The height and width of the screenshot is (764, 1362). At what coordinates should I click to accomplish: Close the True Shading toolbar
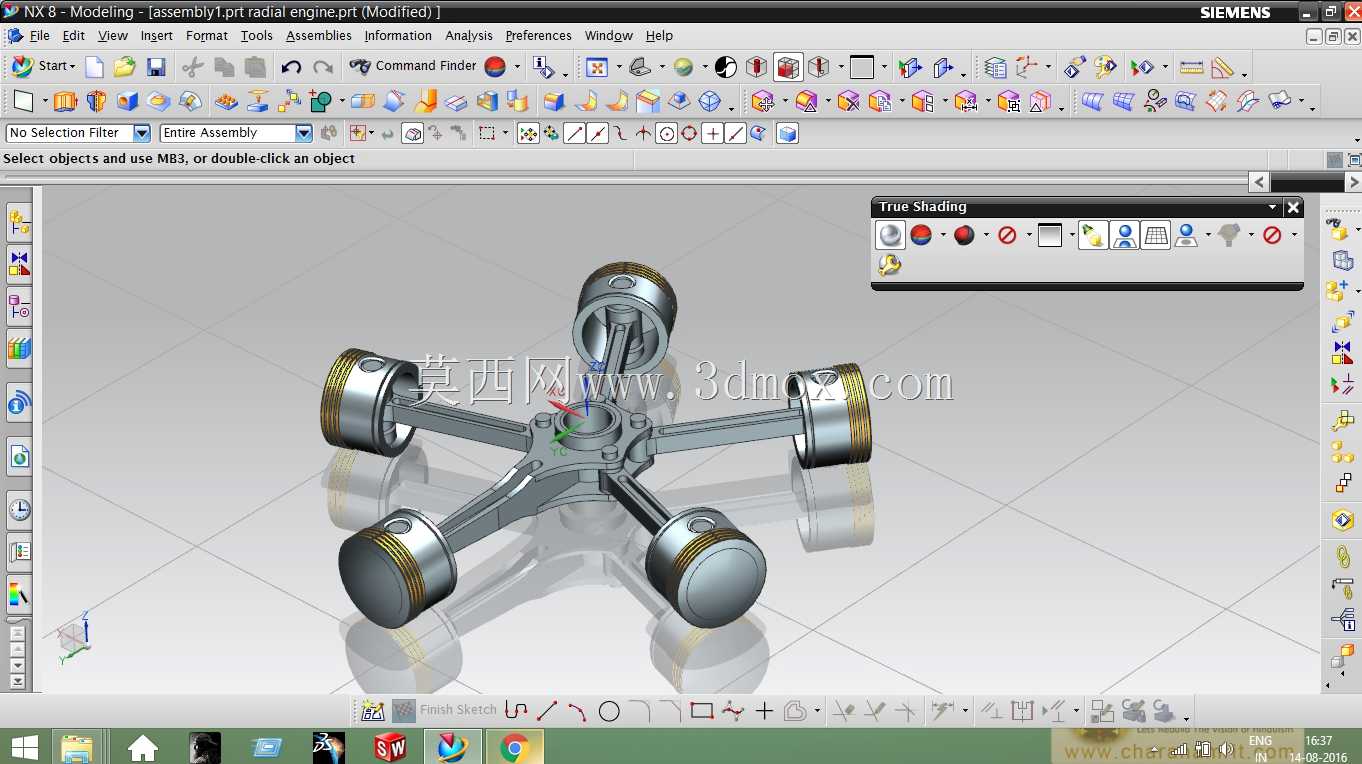click(x=1293, y=207)
